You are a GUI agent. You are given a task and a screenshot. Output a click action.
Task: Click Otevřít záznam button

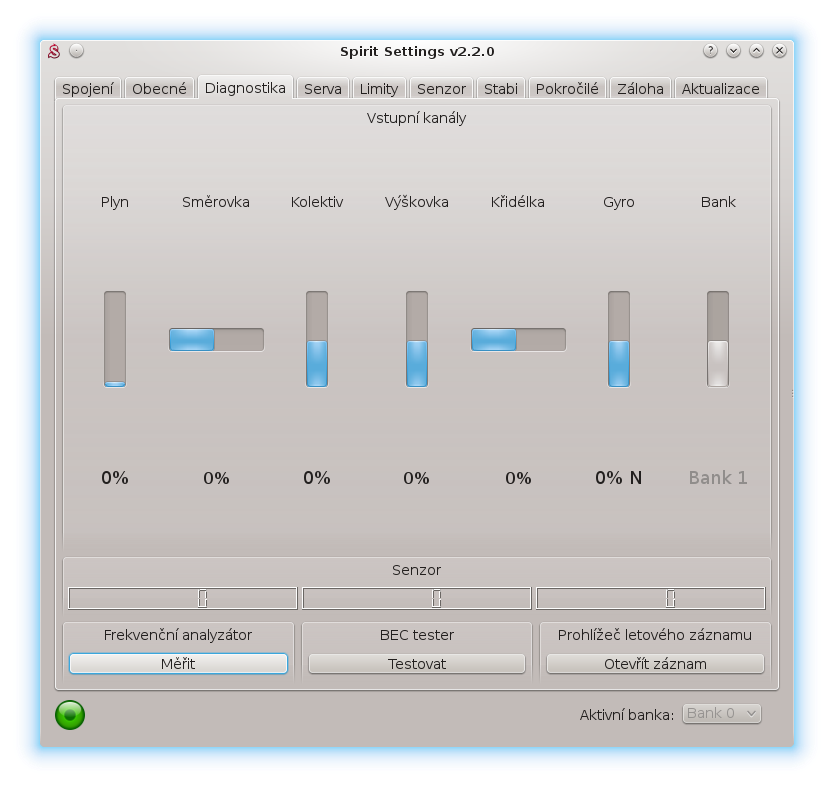(x=655, y=664)
